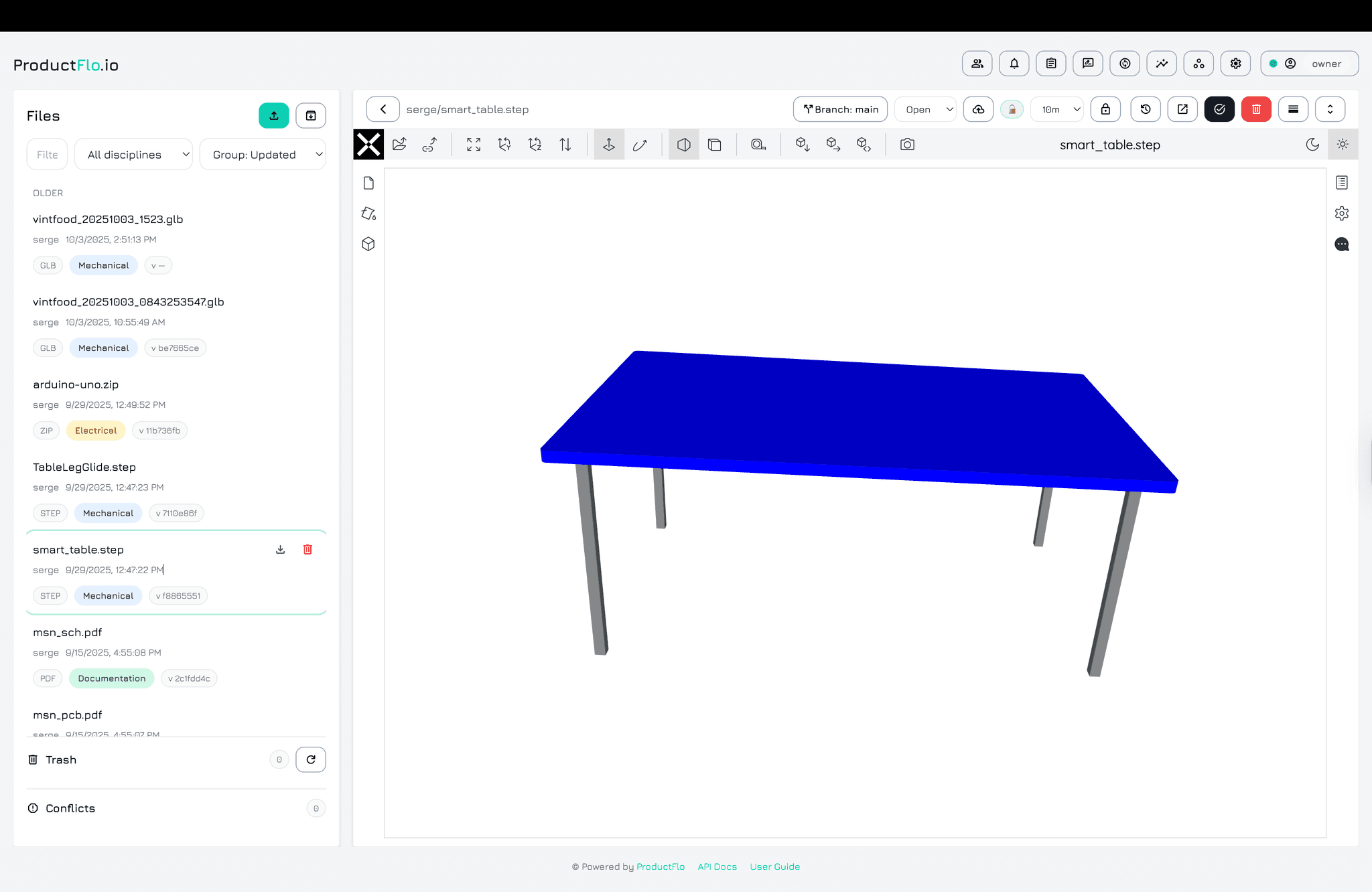Viewport: 1372px width, 892px height.
Task: Click the cloud upload icon
Action: click(x=978, y=109)
